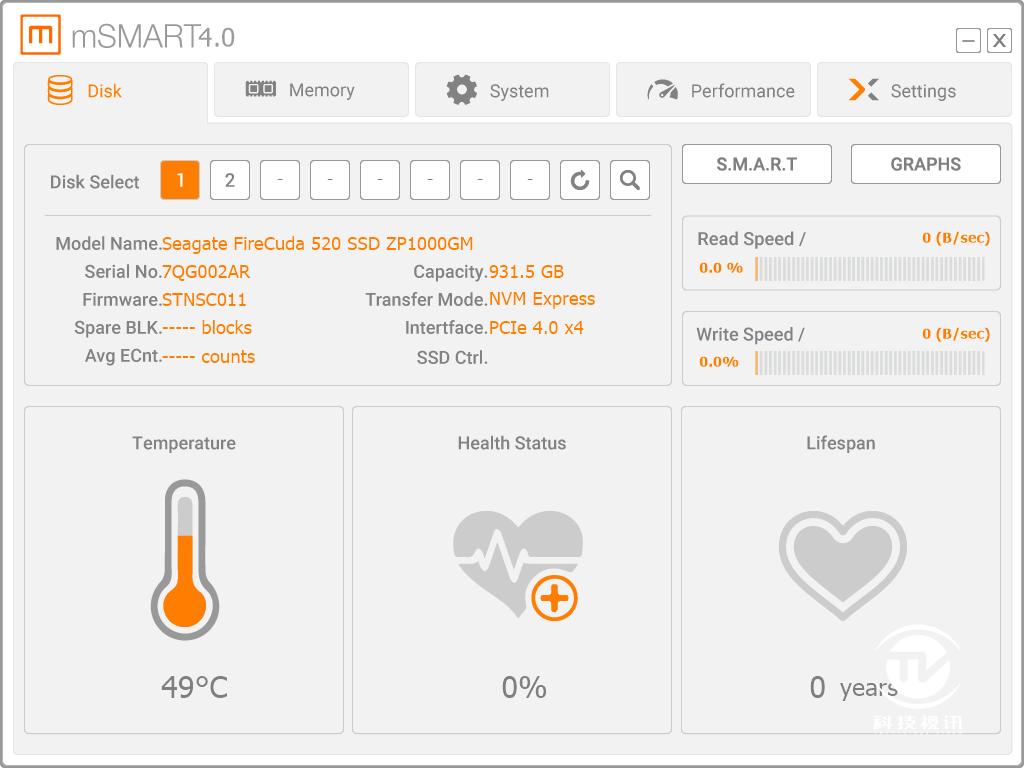The width and height of the screenshot is (1024, 768).
Task: Go to the Performance tab
Action: point(713,90)
